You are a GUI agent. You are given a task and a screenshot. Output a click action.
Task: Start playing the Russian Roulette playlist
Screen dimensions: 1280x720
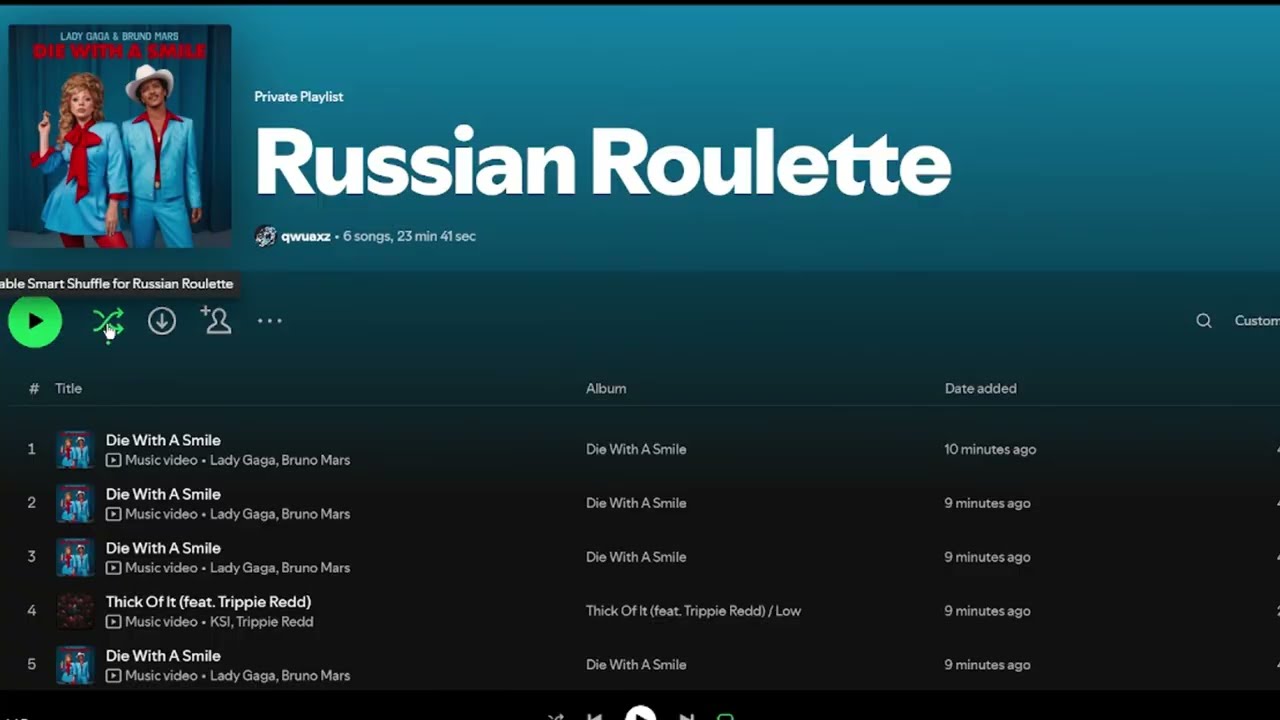[x=35, y=321]
